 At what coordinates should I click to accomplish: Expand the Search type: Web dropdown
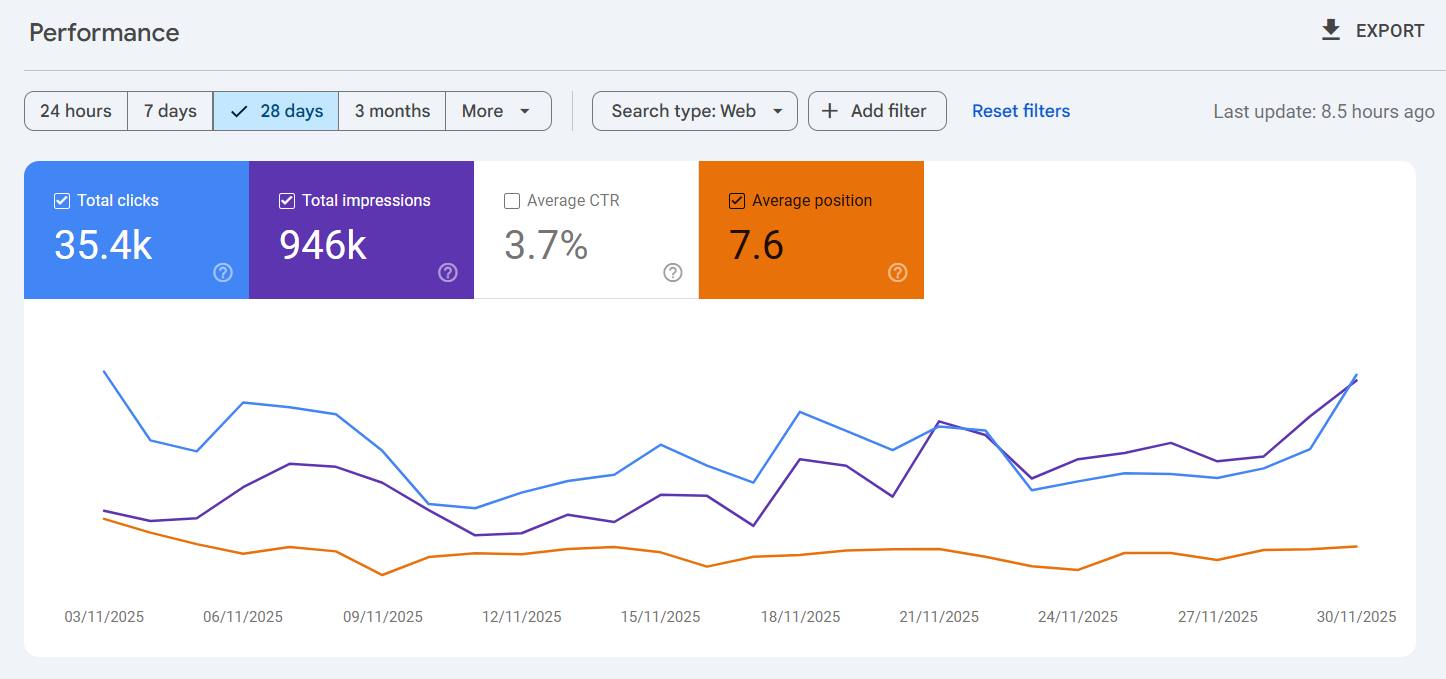(x=694, y=111)
